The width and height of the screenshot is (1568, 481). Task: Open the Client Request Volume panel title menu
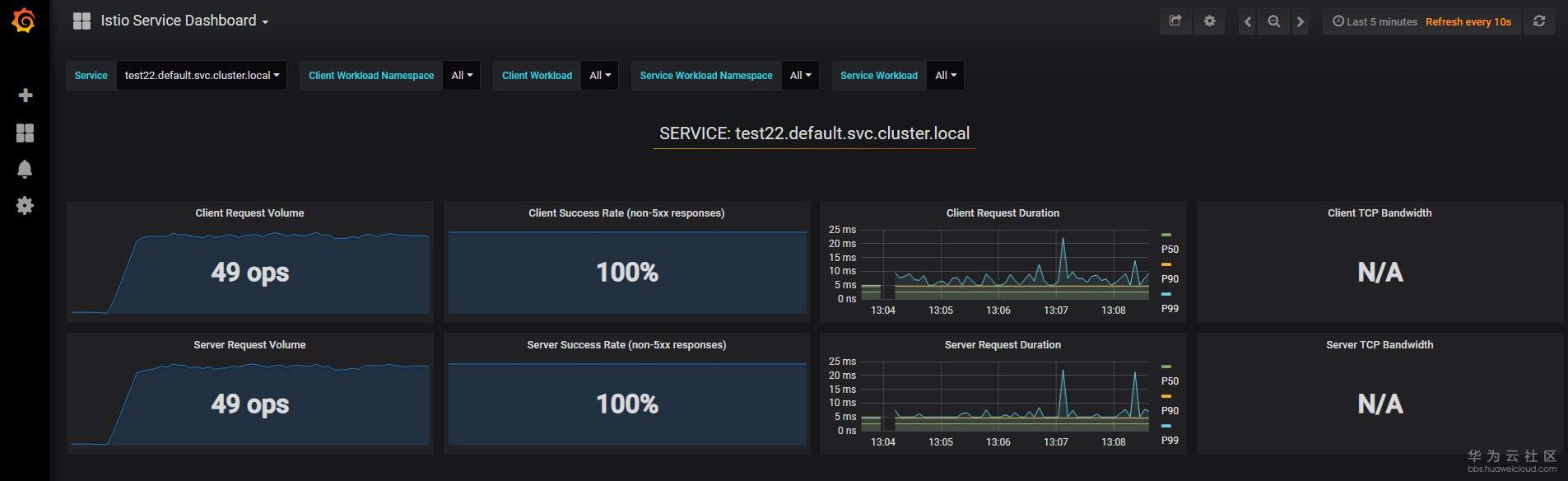pyautogui.click(x=249, y=212)
